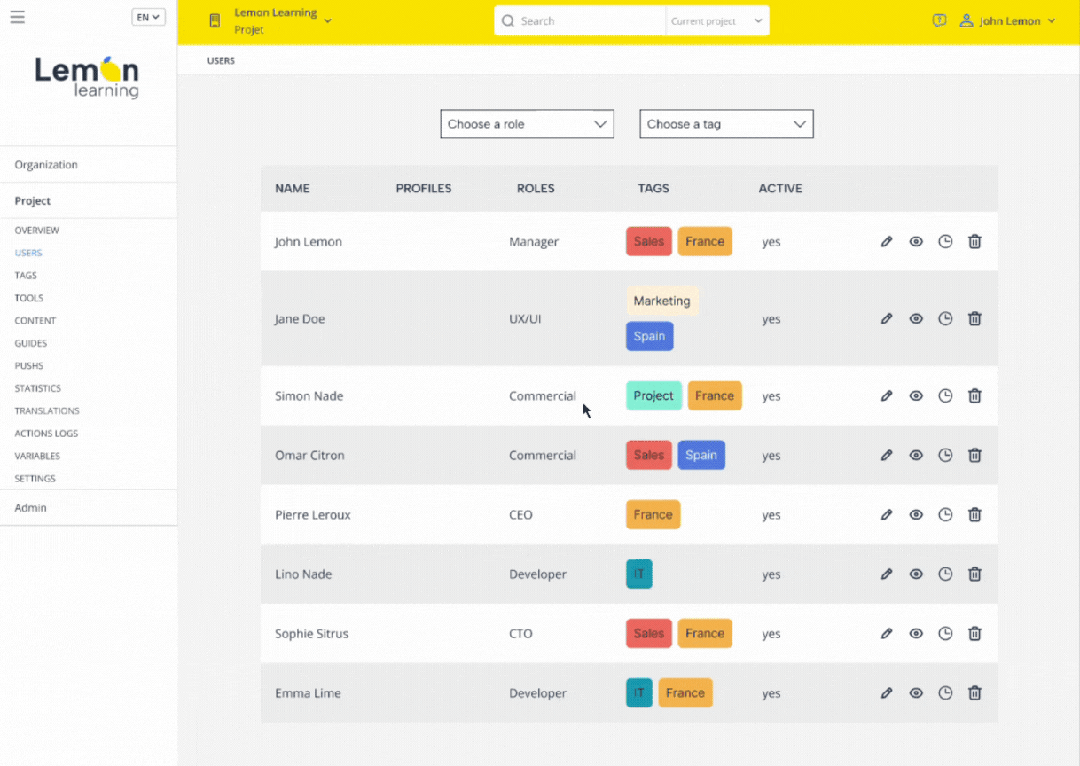Delete Omar Citron with trash icon
This screenshot has height=766, width=1080.
point(975,455)
